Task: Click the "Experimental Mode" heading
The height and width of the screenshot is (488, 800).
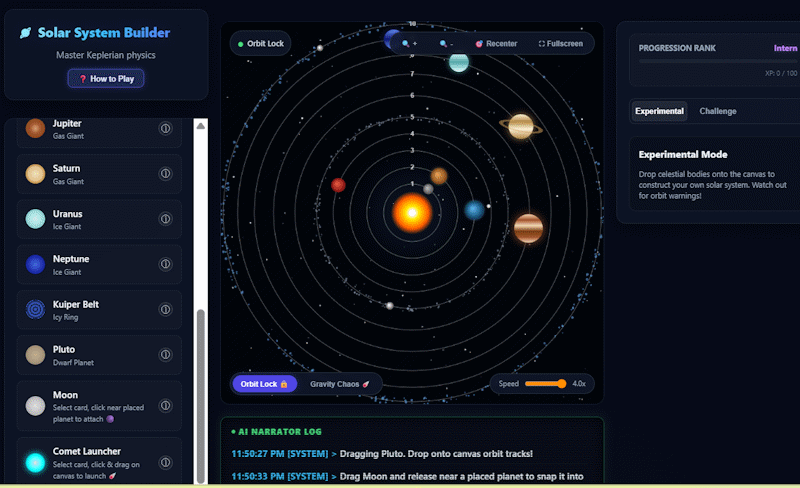Action: tap(683, 155)
